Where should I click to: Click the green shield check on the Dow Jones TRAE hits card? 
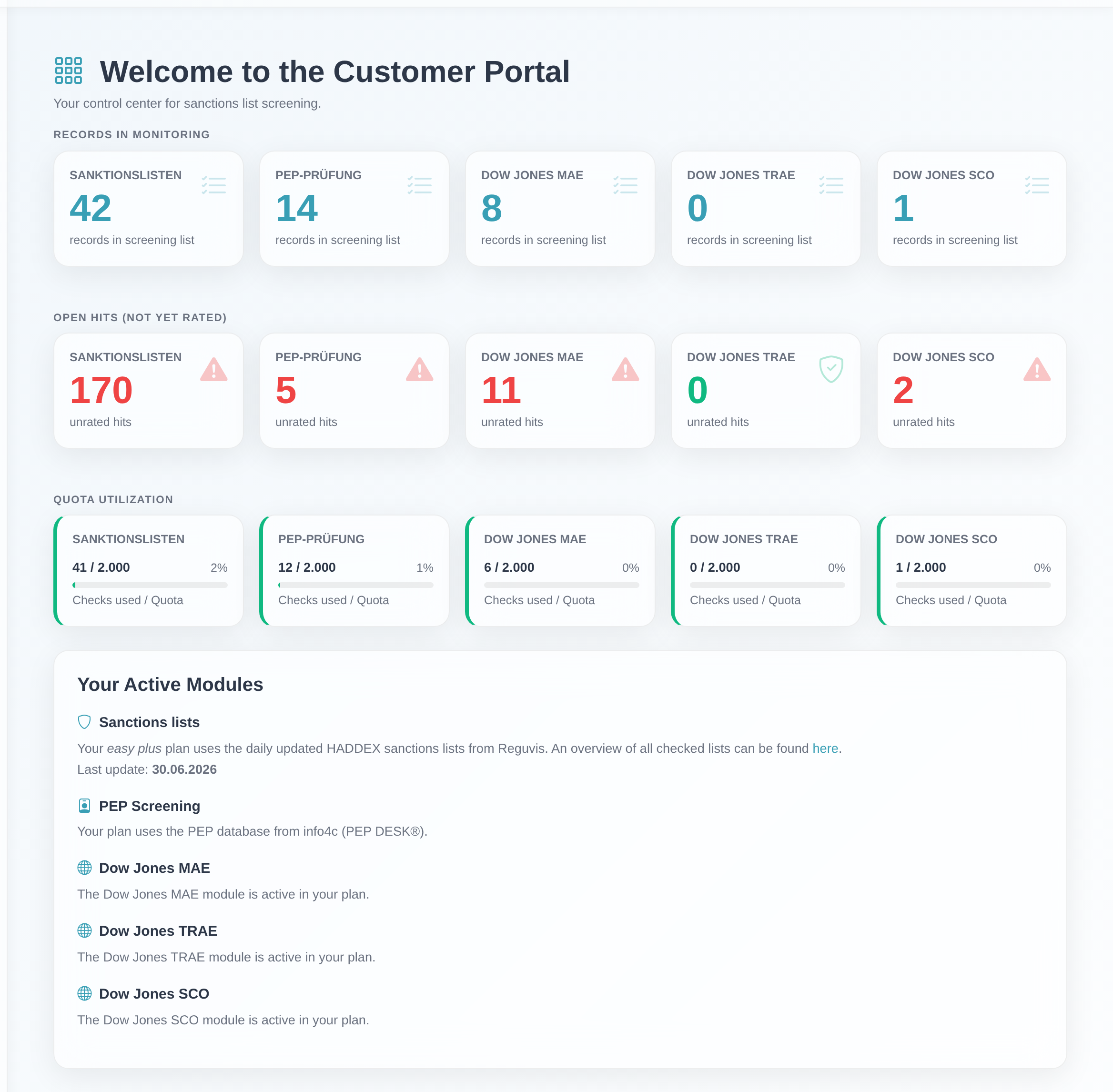(x=831, y=369)
